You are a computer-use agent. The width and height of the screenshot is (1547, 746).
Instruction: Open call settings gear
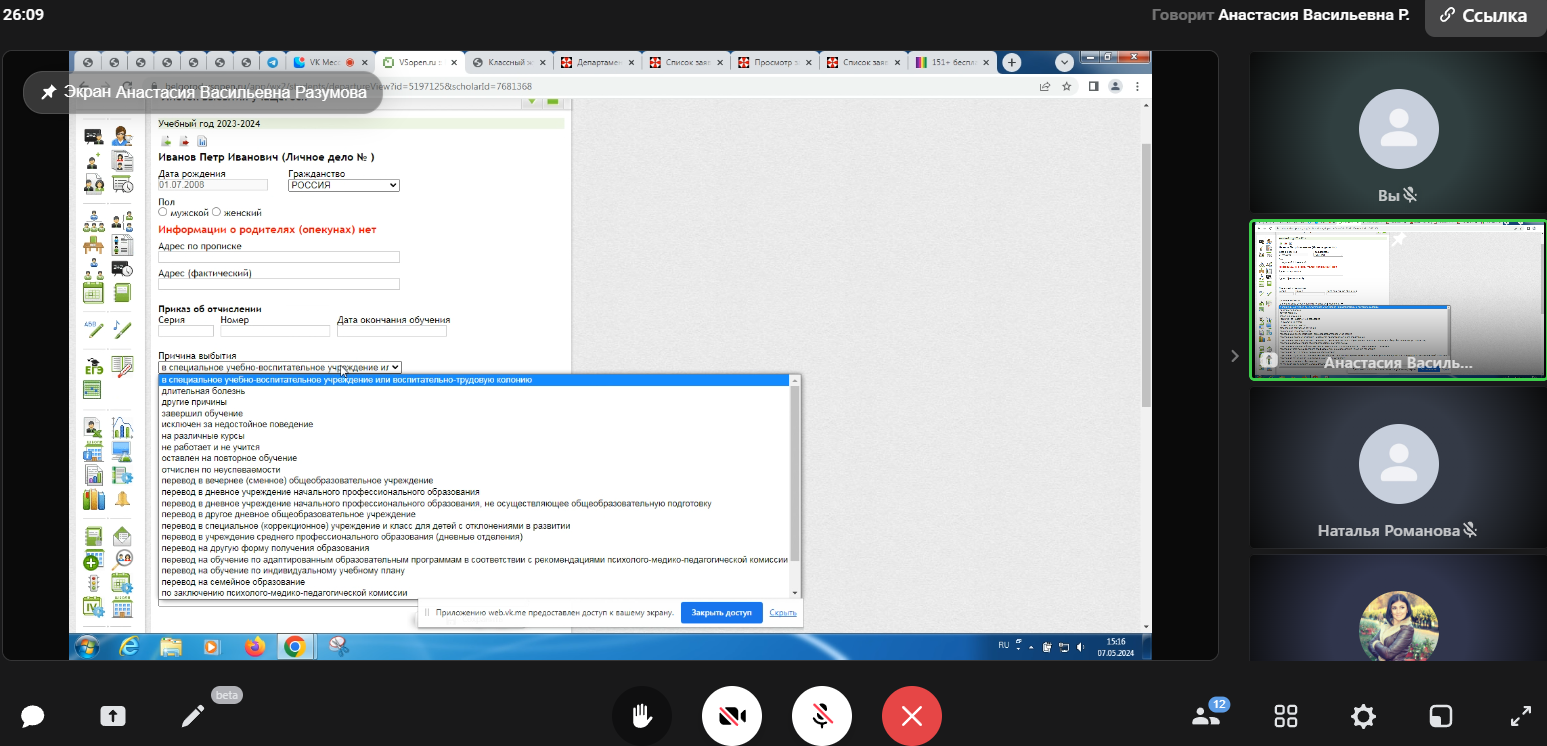click(1363, 716)
